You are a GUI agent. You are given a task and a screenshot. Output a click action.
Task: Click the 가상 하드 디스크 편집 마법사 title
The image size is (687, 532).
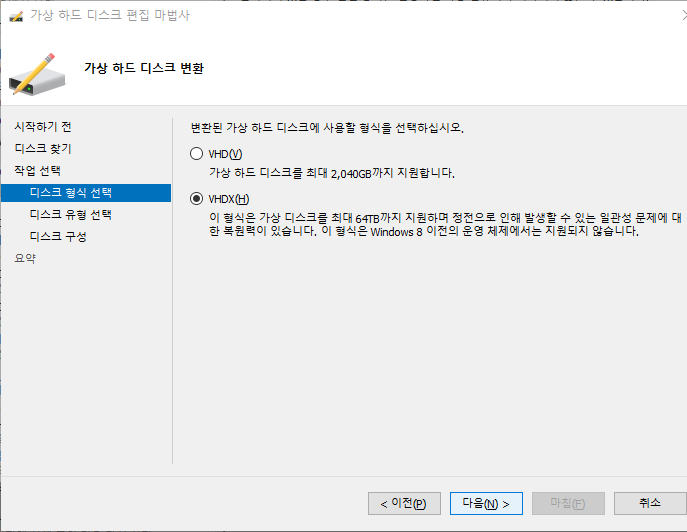[x=110, y=15]
